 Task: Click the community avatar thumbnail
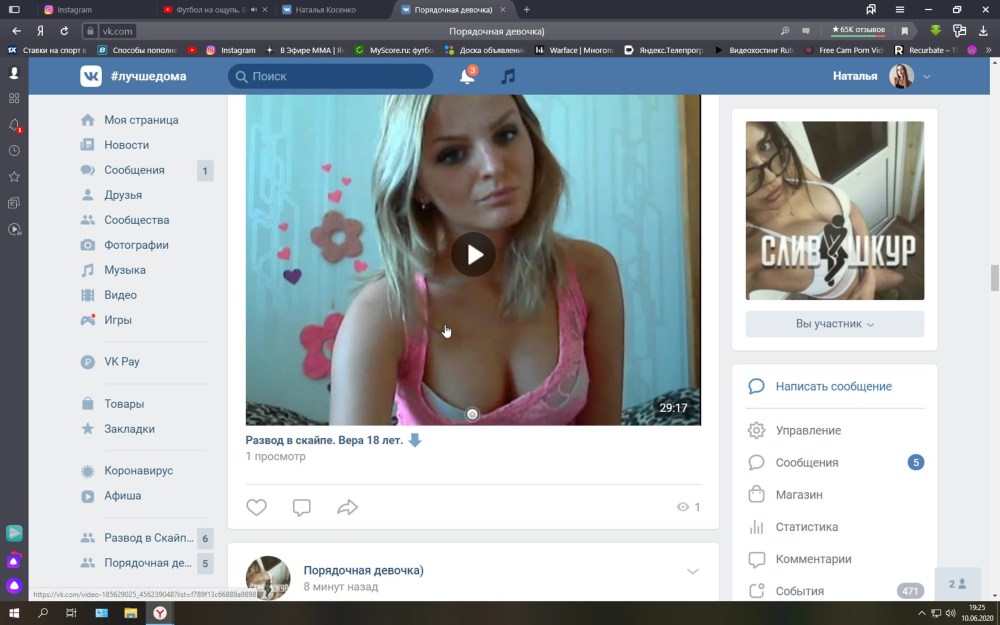(835, 210)
